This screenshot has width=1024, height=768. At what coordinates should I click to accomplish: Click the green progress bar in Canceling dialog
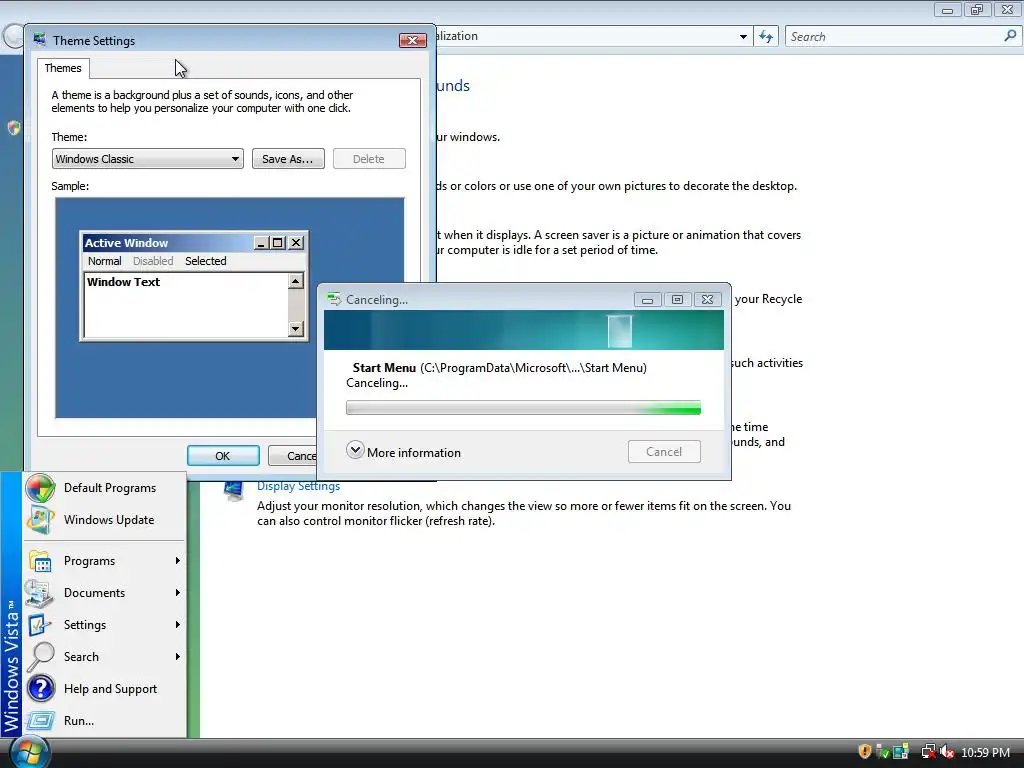click(x=523, y=408)
